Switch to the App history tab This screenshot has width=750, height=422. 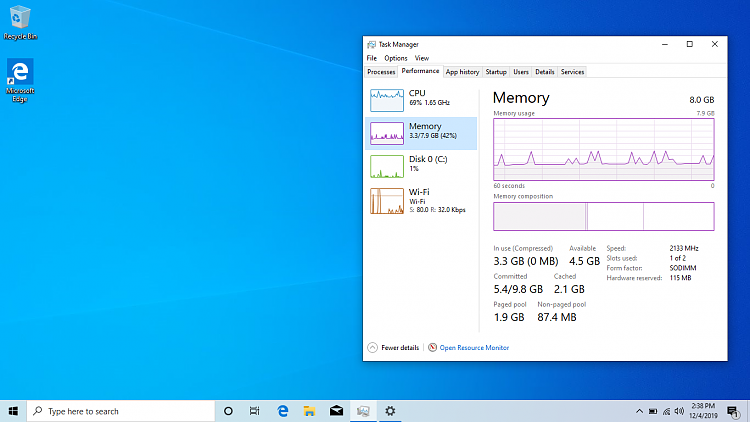coord(462,72)
